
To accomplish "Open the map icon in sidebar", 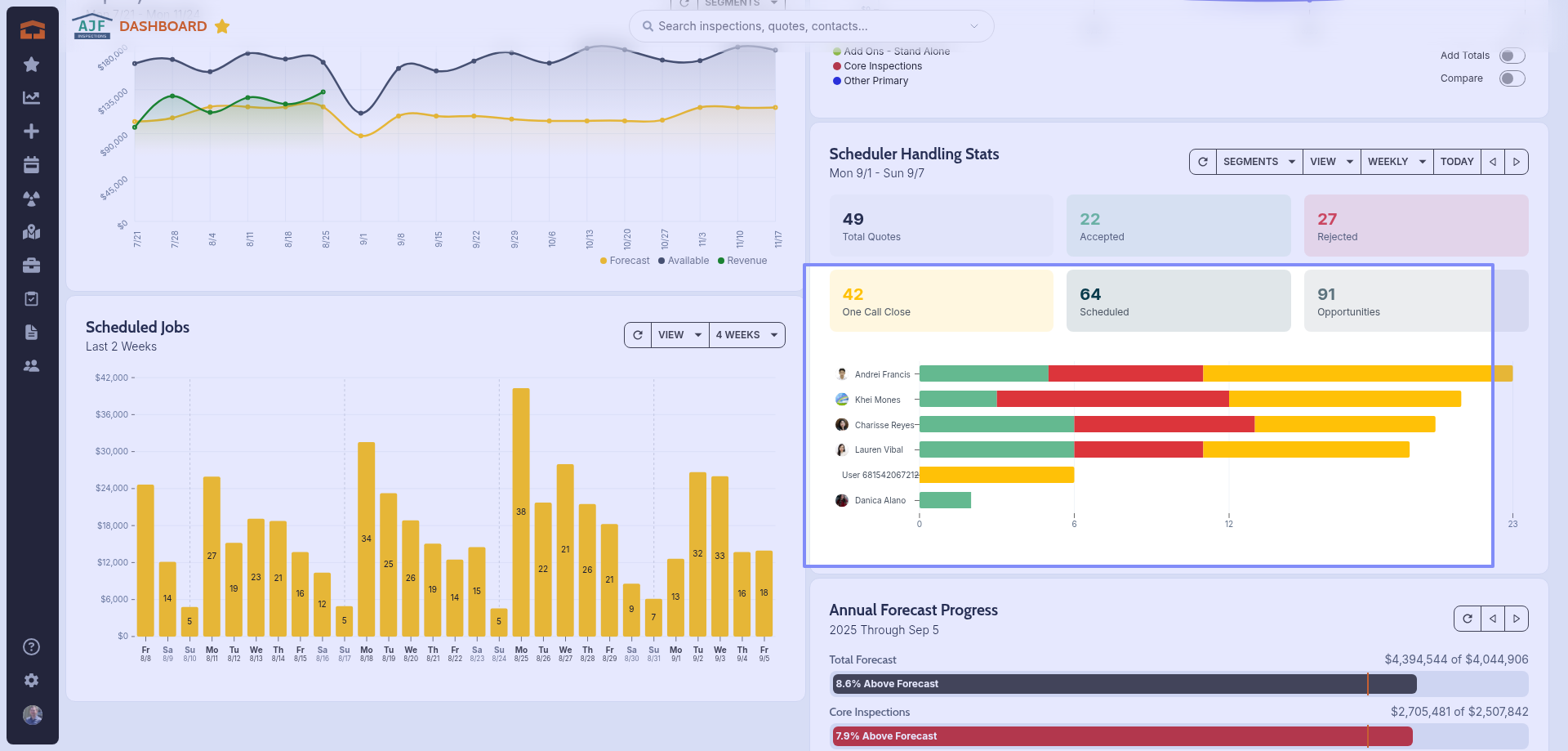I will [x=31, y=232].
